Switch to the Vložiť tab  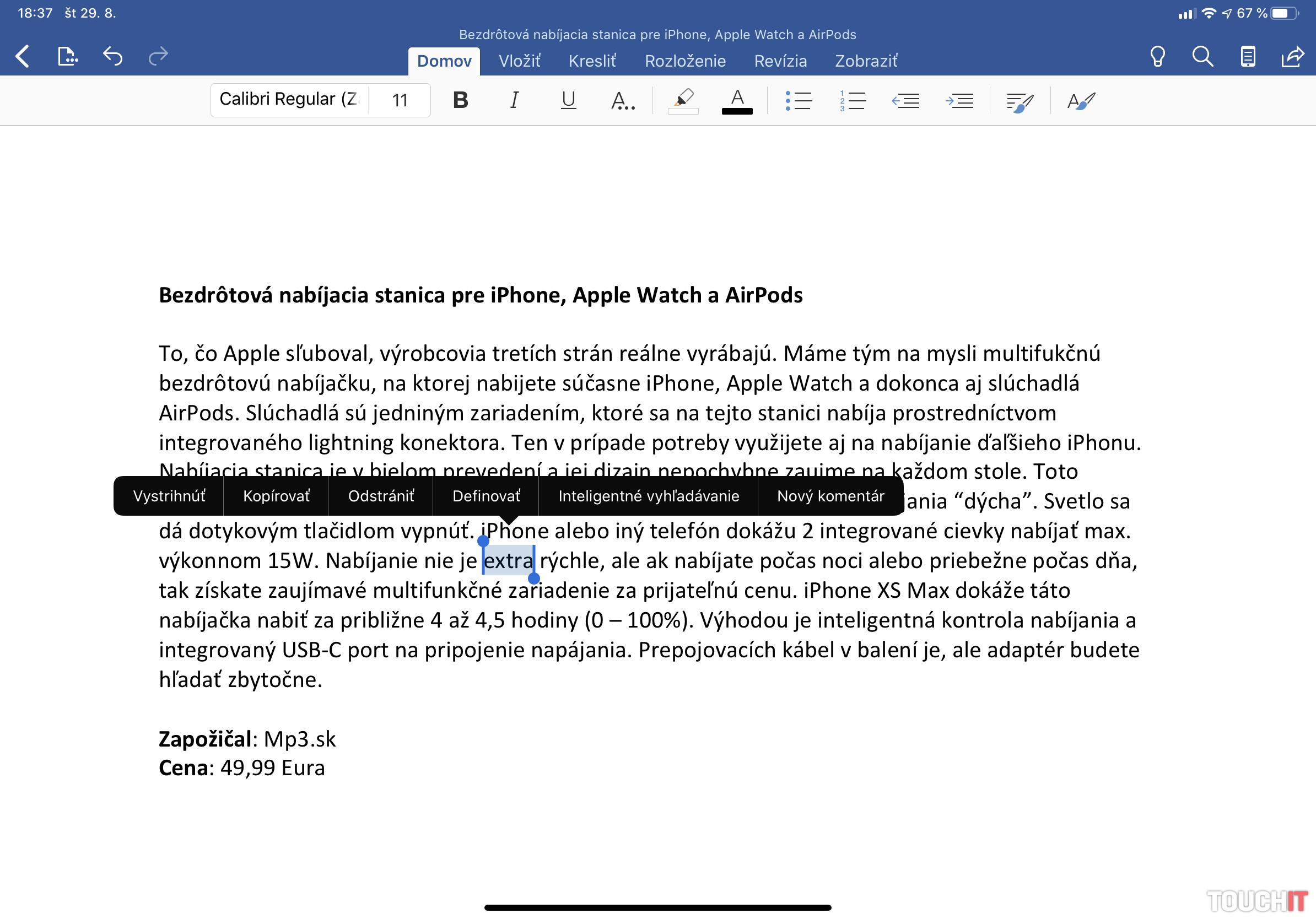[519, 61]
